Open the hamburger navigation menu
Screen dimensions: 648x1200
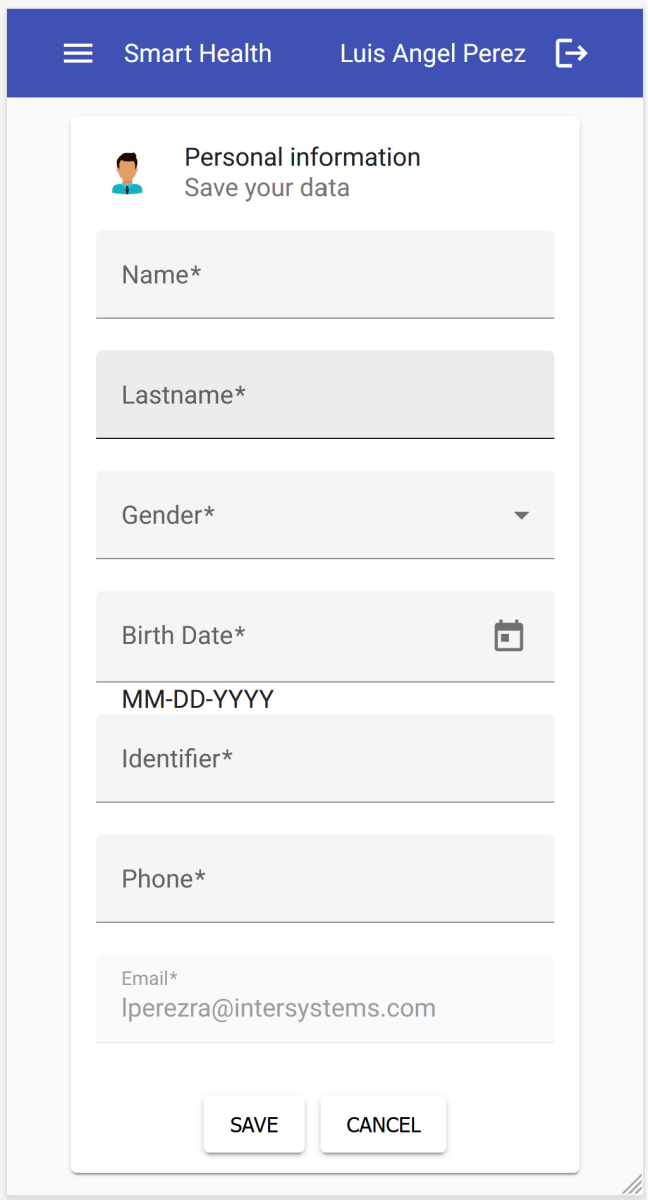pyautogui.click(x=78, y=54)
